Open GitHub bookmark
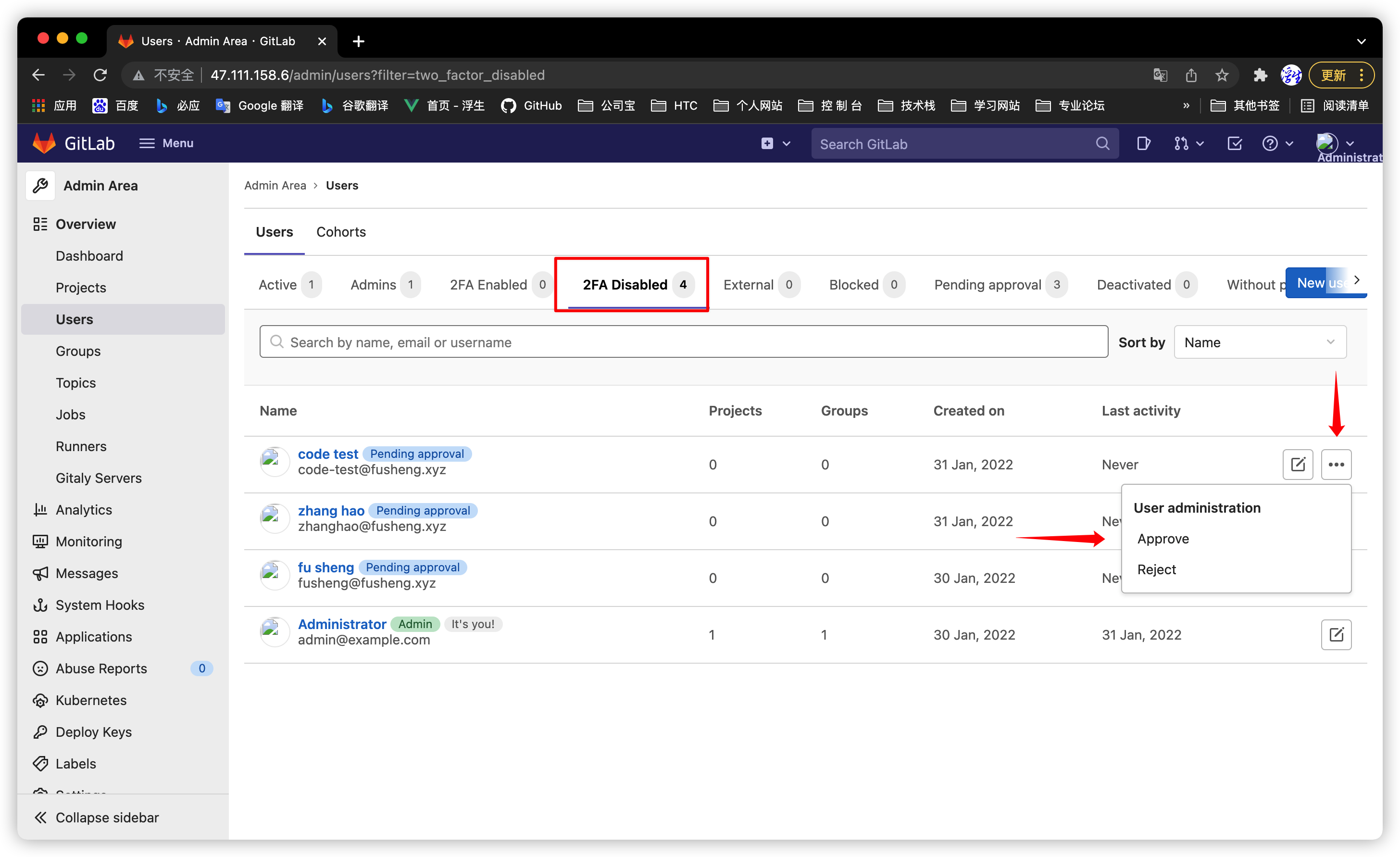This screenshot has height=857, width=1400. 531,106
